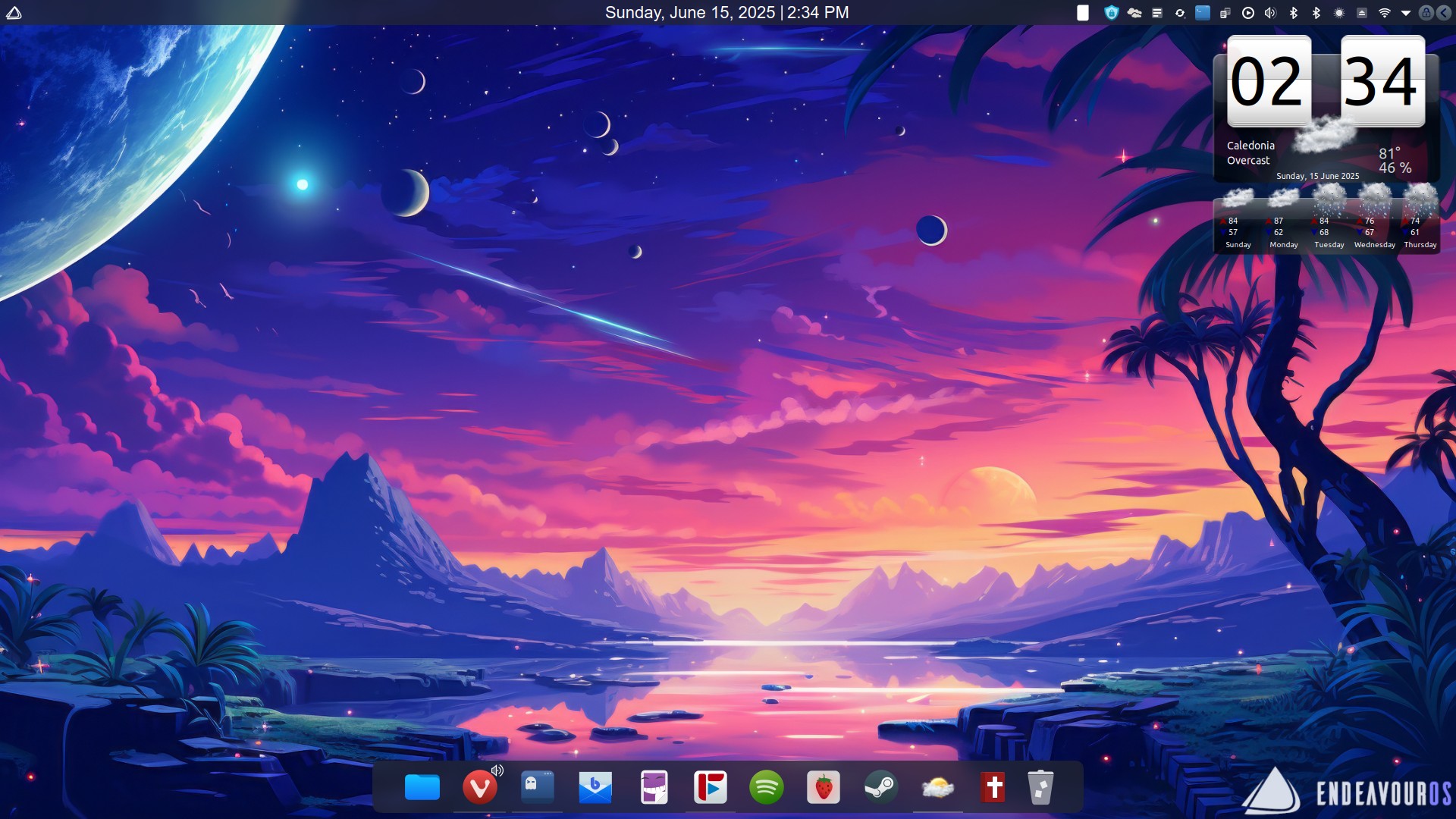
Task: Open the date and time calendar in panel
Action: coord(726,12)
